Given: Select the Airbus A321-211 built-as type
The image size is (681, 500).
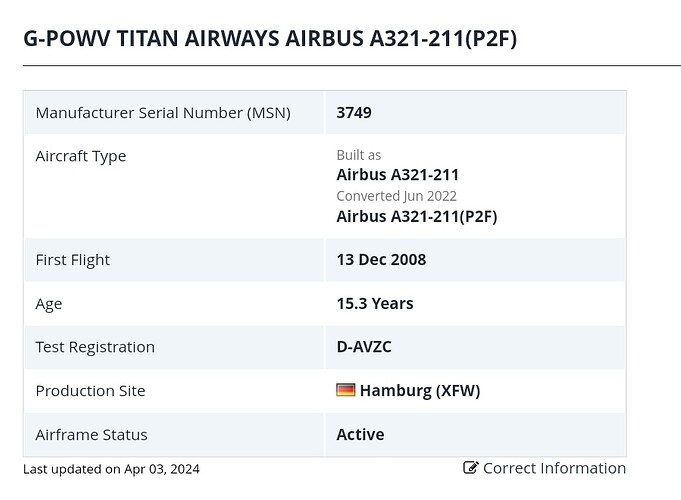Looking at the screenshot, I should pos(397,175).
